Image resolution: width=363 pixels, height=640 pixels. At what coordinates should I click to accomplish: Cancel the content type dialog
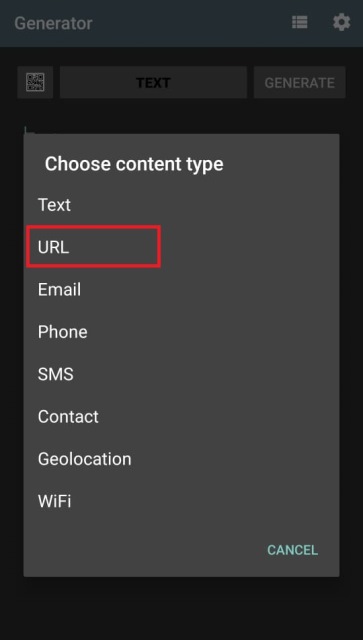(292, 550)
